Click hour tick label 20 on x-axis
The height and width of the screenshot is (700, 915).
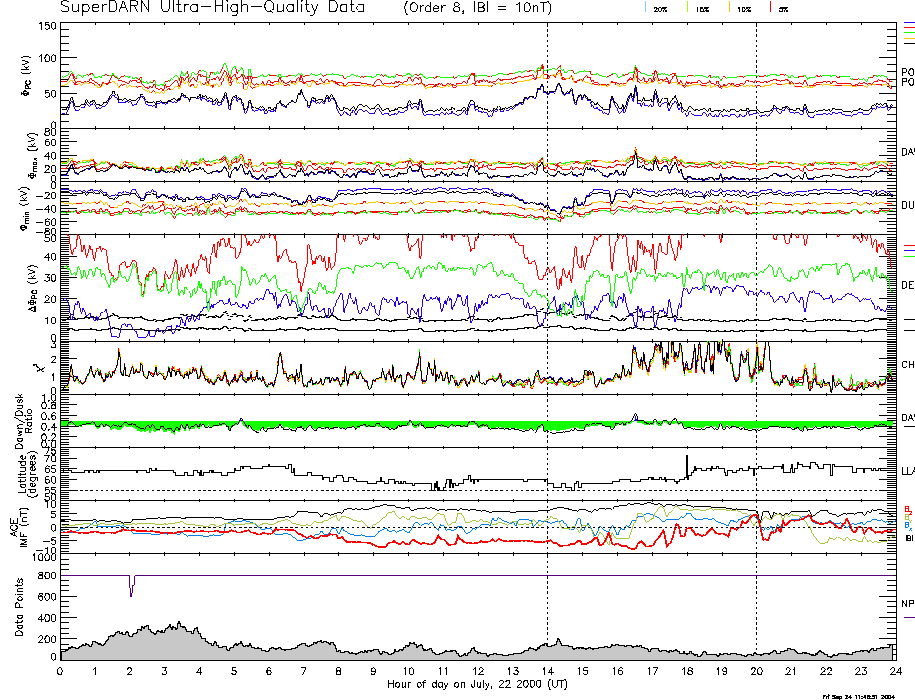coord(756,671)
